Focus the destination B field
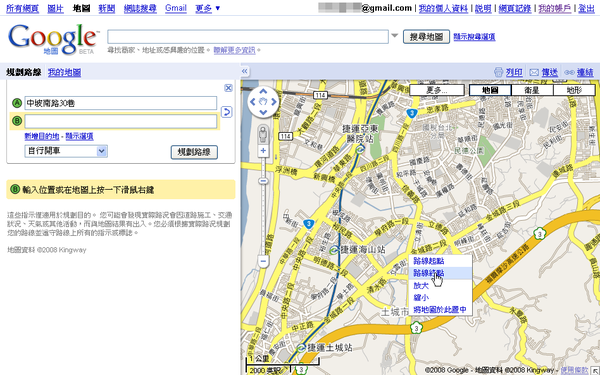The image size is (600, 375). click(x=121, y=121)
